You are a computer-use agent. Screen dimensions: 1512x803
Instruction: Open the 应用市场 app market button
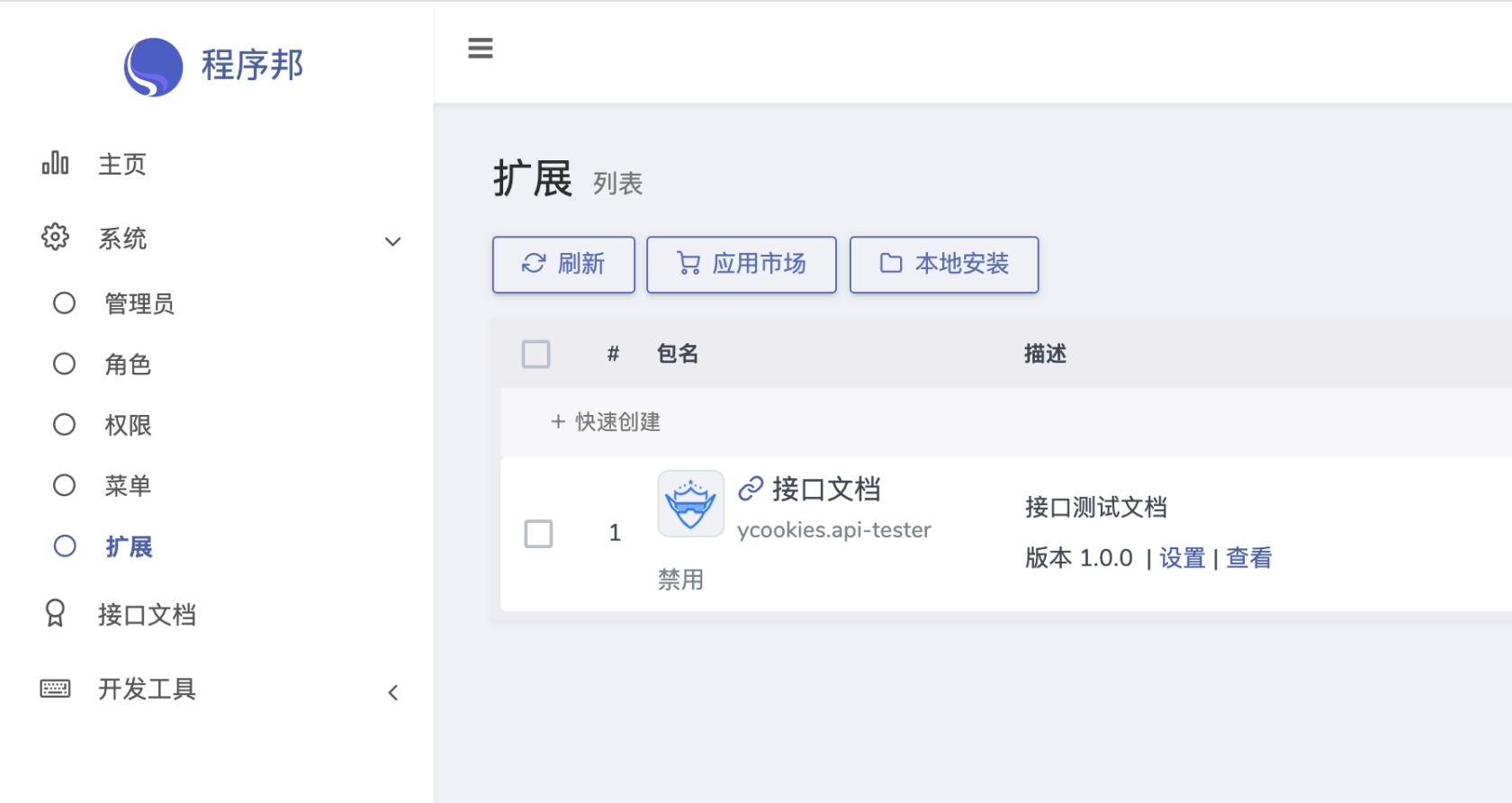tap(741, 264)
